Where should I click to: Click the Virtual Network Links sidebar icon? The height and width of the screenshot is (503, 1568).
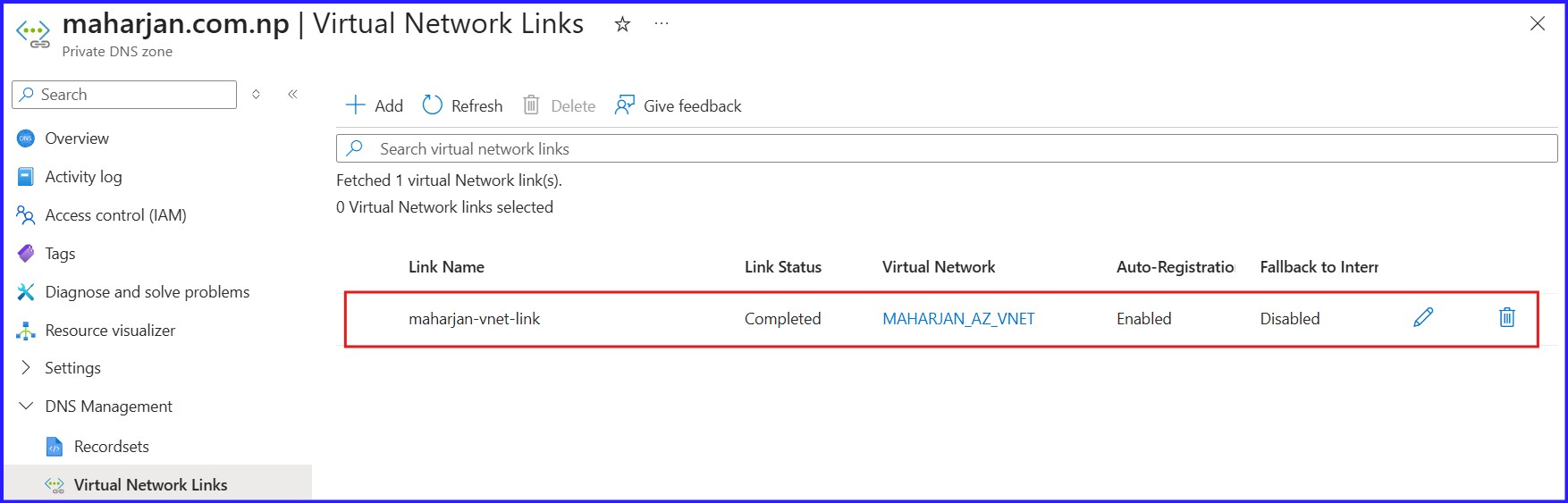coord(55,485)
